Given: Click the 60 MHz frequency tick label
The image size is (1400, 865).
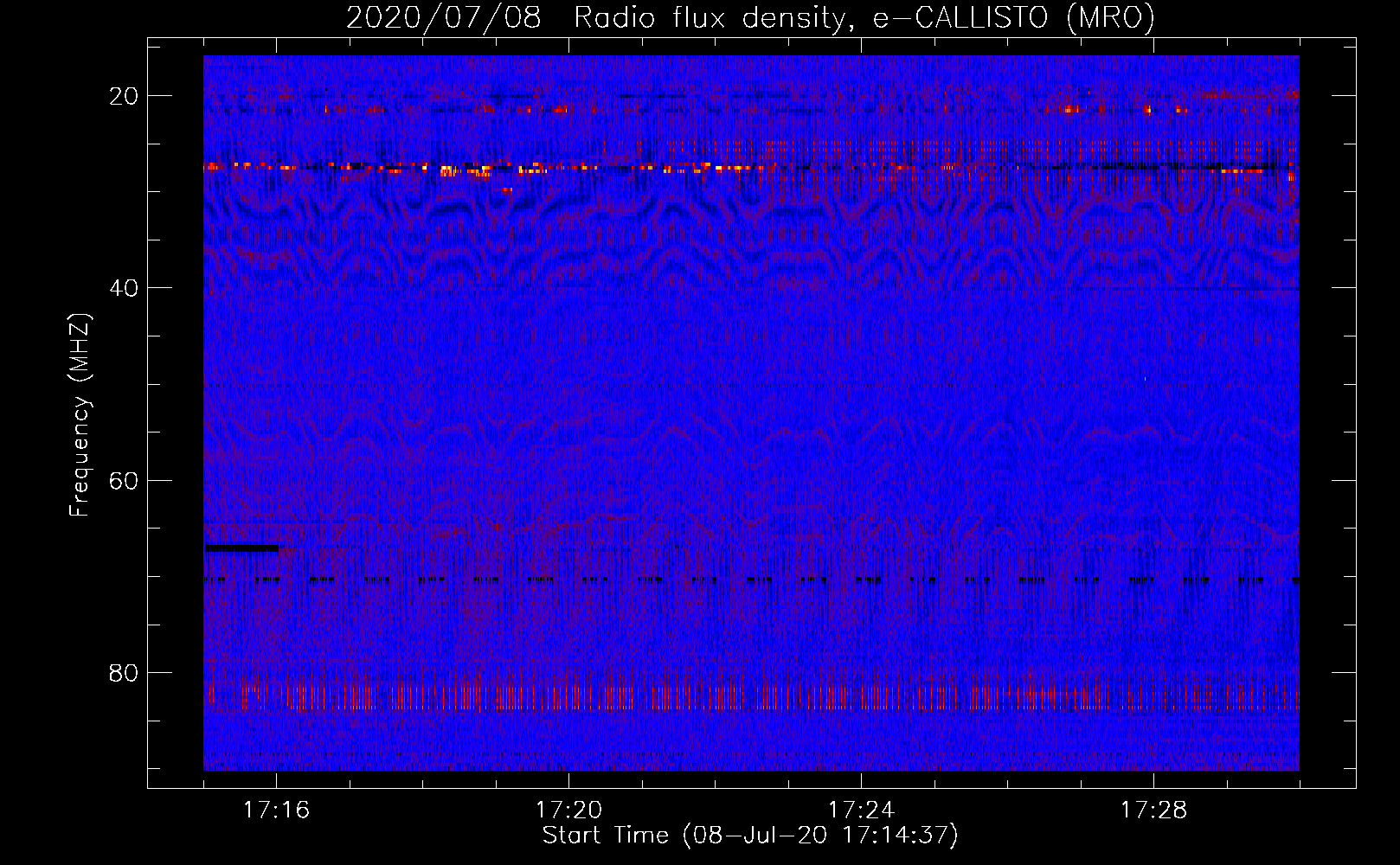Looking at the screenshot, I should point(125,480).
